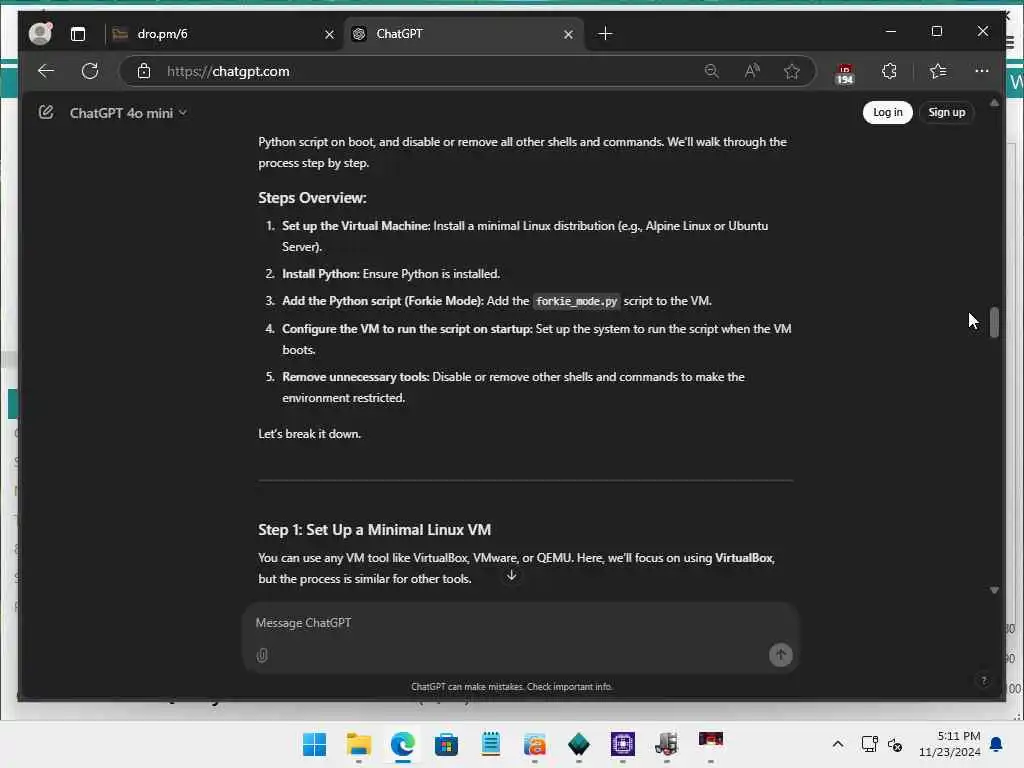Image resolution: width=1024 pixels, height=768 pixels.
Task: Close the ChatGPT tab
Action: click(568, 35)
